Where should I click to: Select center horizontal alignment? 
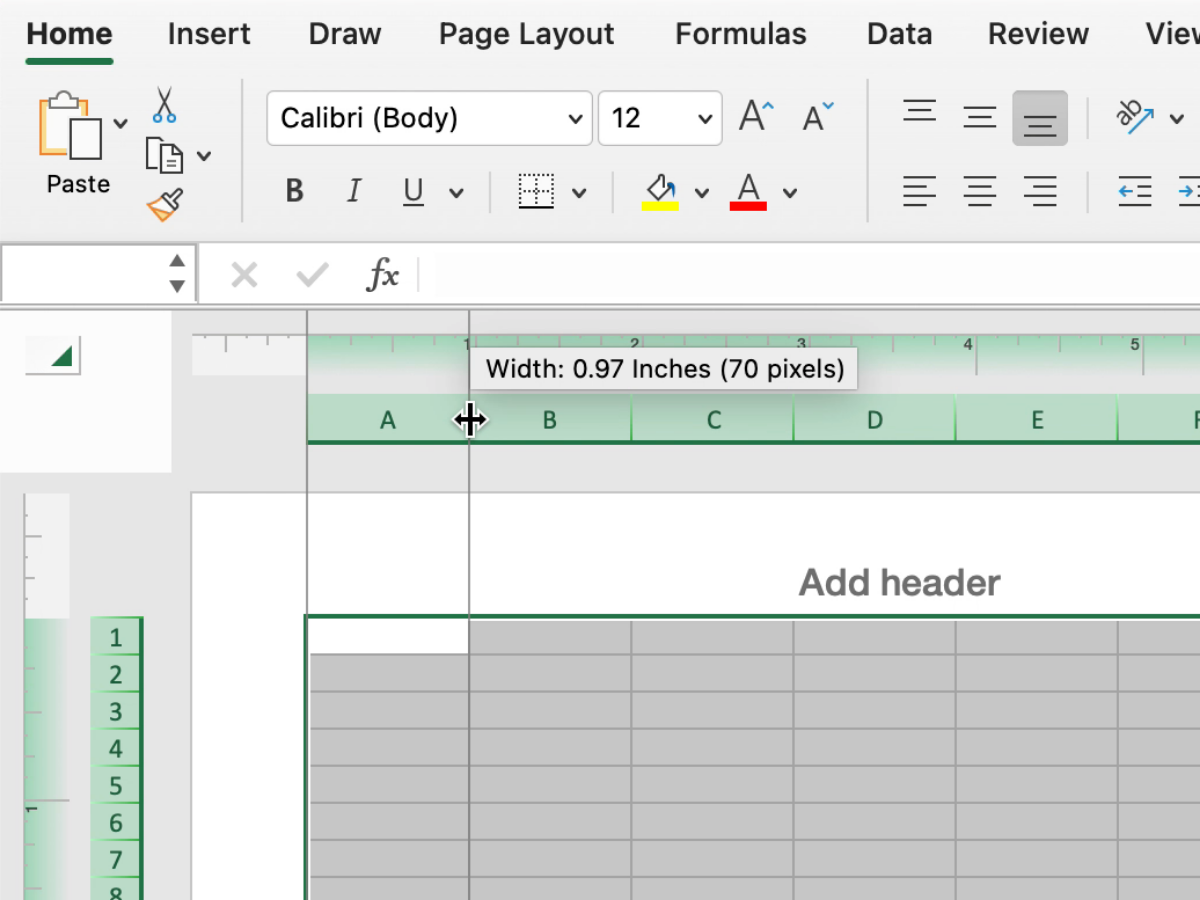(980, 191)
